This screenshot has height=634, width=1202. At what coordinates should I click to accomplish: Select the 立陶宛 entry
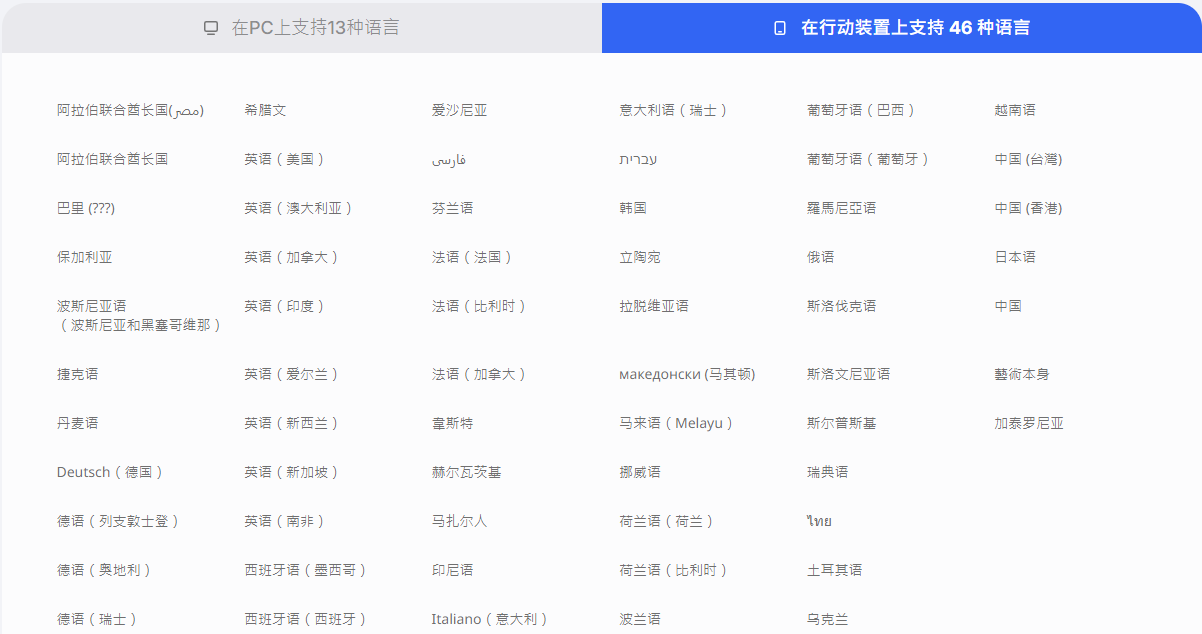(640, 257)
